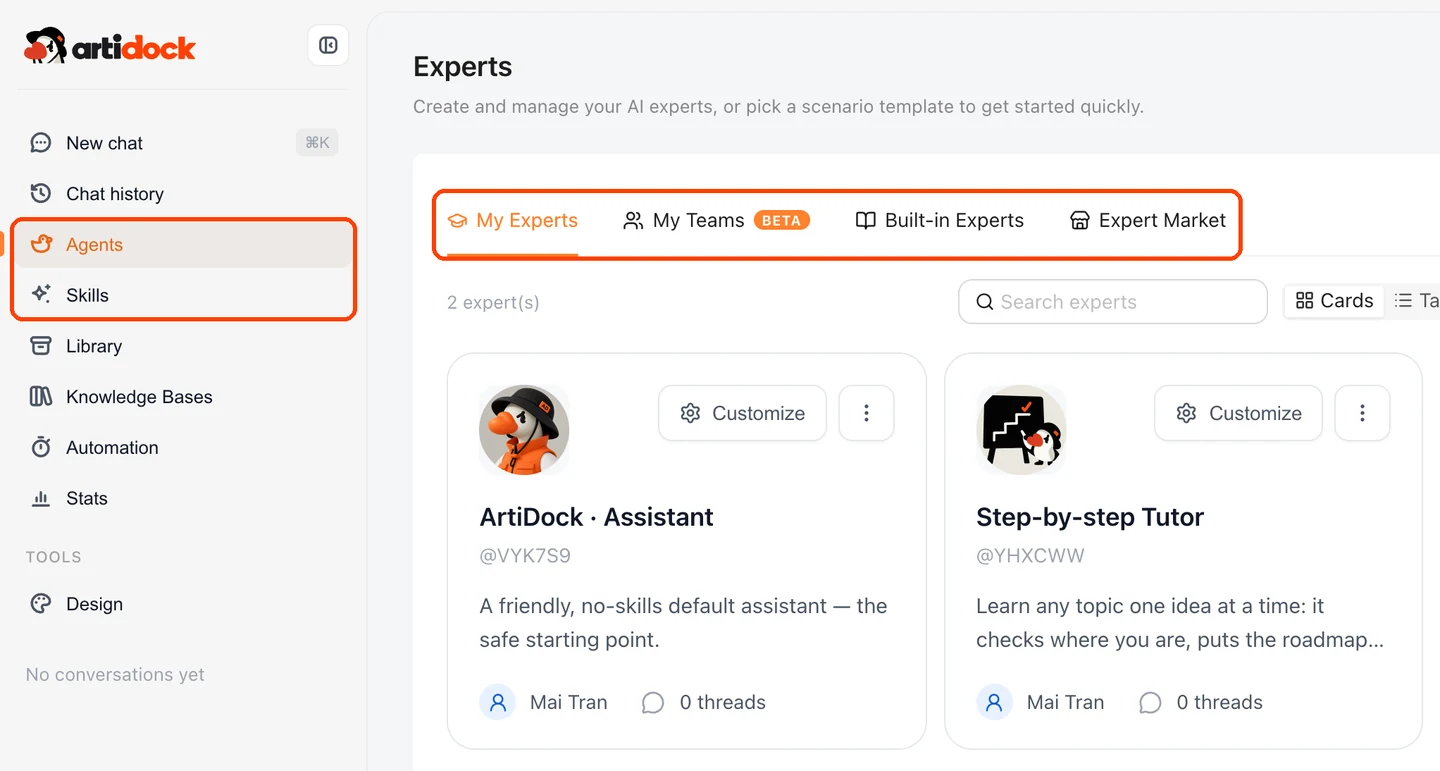
Task: Click the artidock logo
Action: [x=110, y=46]
